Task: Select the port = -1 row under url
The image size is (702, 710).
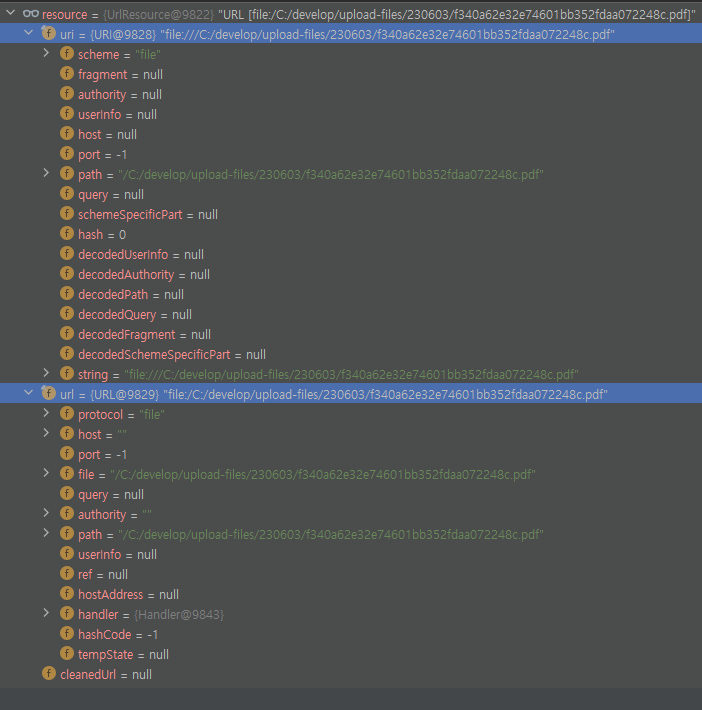Action: coord(351,454)
